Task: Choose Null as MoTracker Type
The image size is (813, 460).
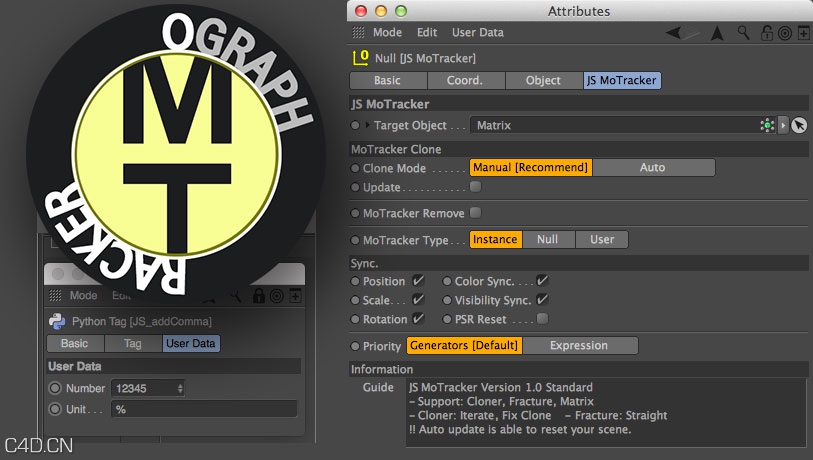Action: 547,240
